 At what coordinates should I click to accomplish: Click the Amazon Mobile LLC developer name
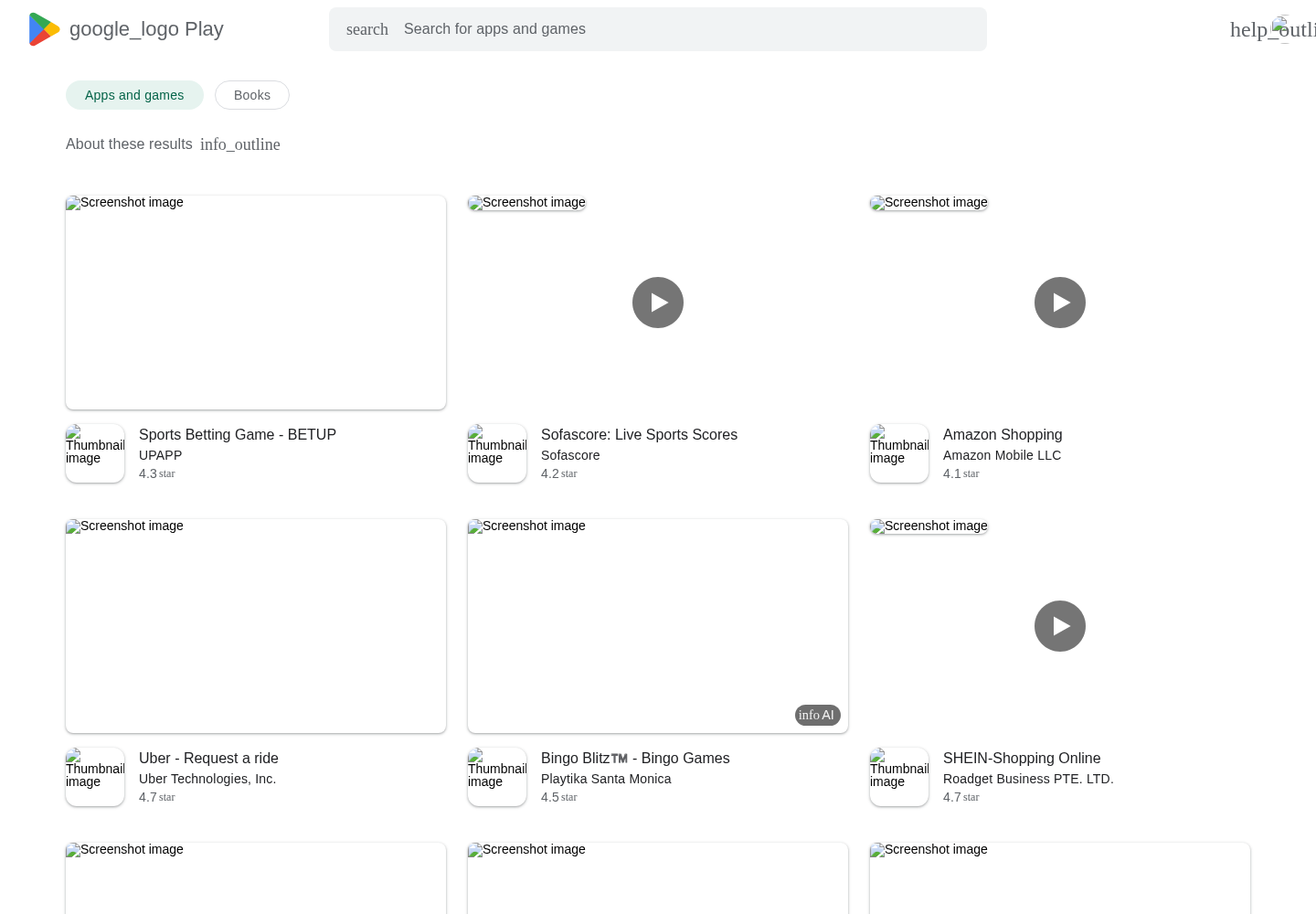click(1002, 455)
